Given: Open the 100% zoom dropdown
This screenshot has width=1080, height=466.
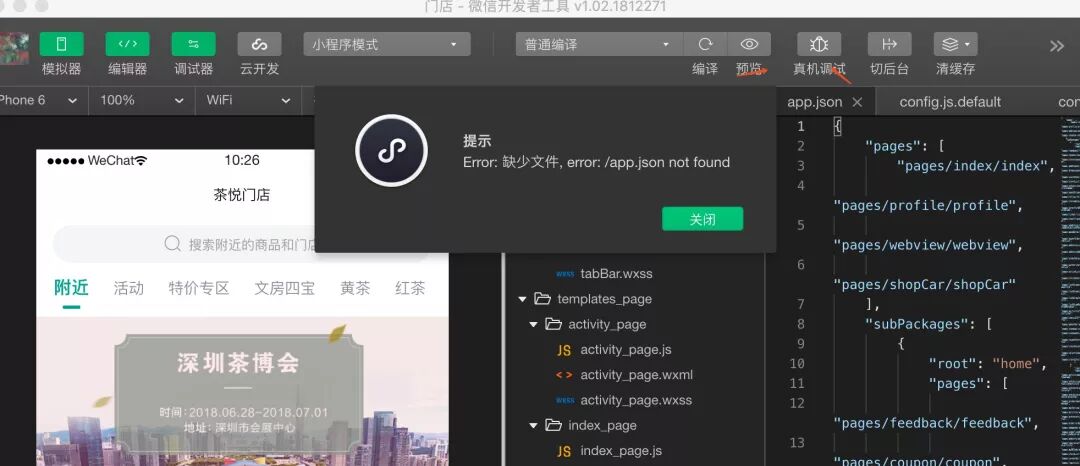Looking at the screenshot, I should tap(142, 100).
